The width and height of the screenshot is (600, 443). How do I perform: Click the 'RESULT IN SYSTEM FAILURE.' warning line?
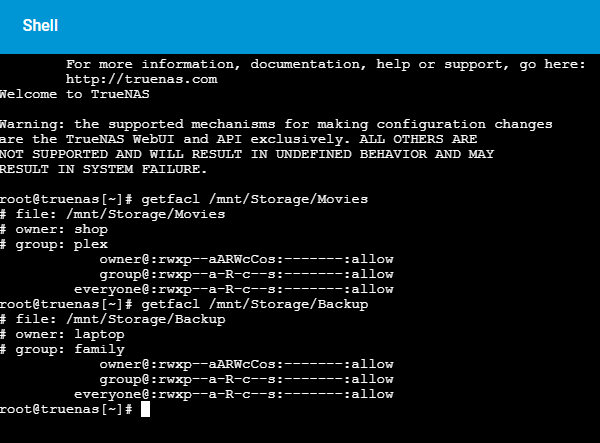pyautogui.click(x=103, y=169)
